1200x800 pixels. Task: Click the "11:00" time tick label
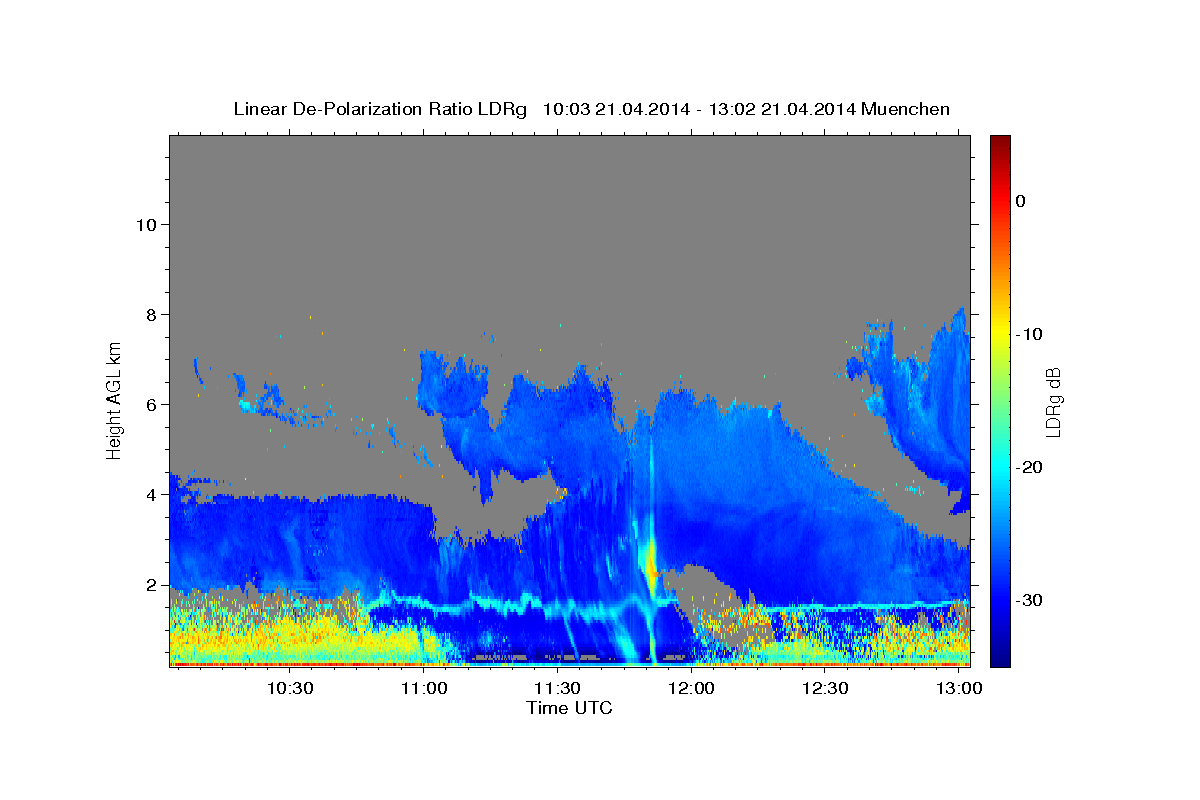[424, 689]
